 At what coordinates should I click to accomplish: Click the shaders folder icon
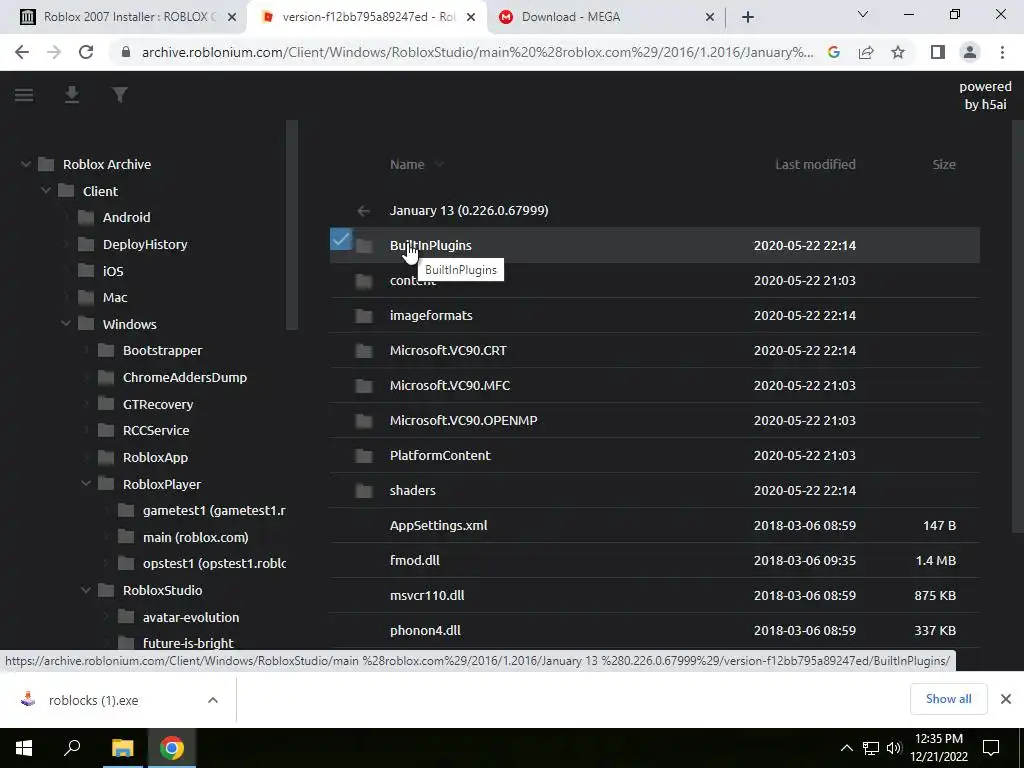coord(364,491)
